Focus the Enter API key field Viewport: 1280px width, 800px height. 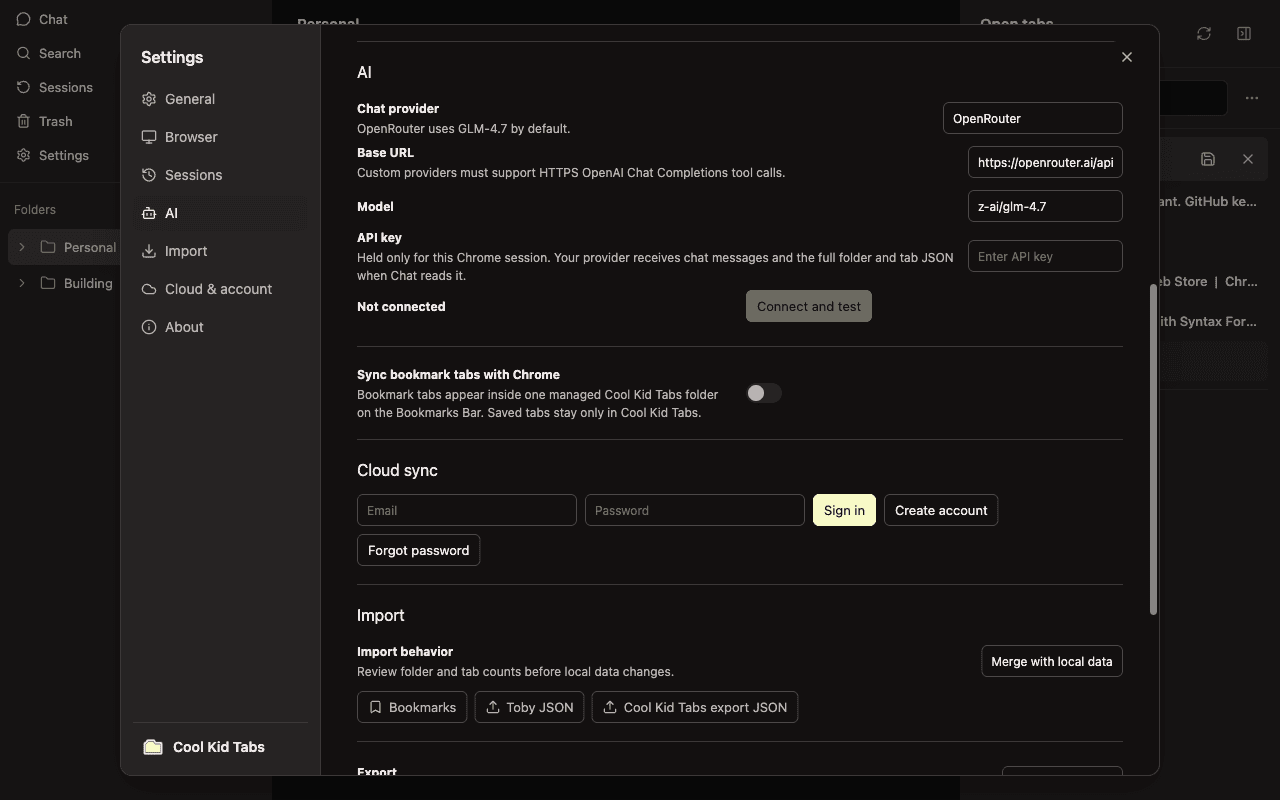click(x=1045, y=256)
